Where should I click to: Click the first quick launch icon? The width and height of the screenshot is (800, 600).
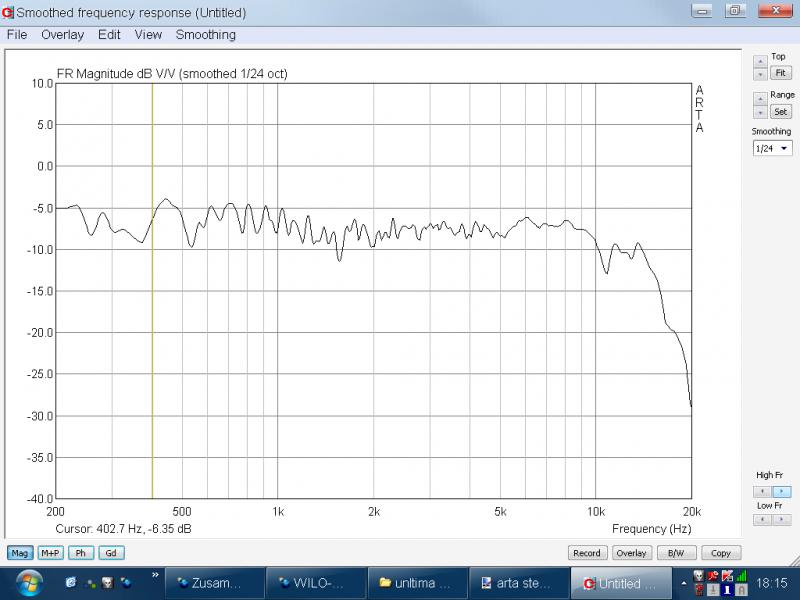coord(71,582)
